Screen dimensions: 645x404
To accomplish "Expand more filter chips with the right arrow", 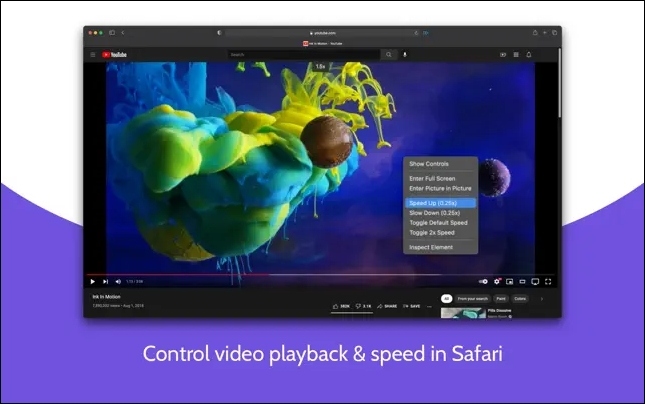I will [542, 299].
